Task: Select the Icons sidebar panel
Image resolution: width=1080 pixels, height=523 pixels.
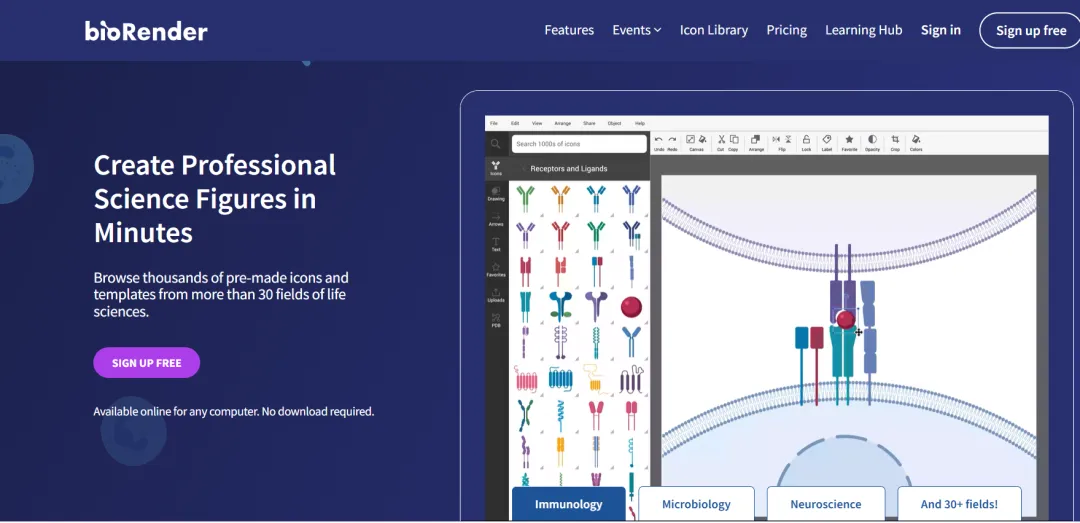Action: (496, 169)
